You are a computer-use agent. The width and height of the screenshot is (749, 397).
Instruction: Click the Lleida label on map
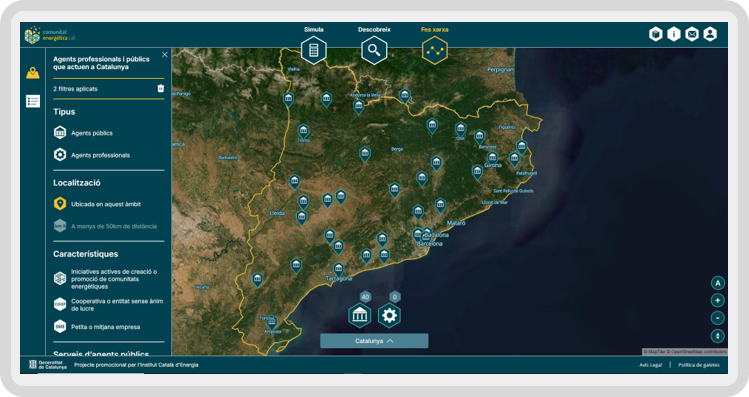(277, 213)
